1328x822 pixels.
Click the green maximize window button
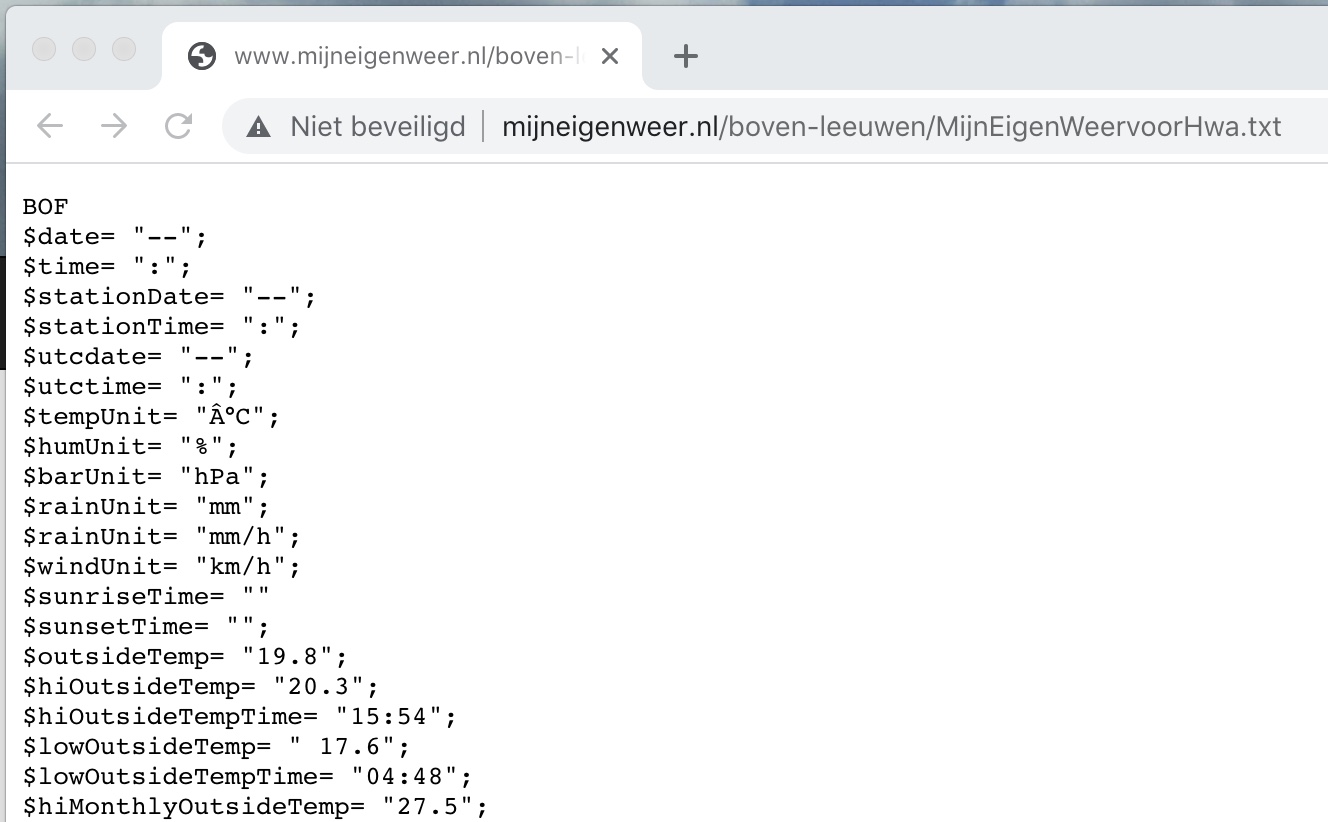pyautogui.click(x=123, y=49)
